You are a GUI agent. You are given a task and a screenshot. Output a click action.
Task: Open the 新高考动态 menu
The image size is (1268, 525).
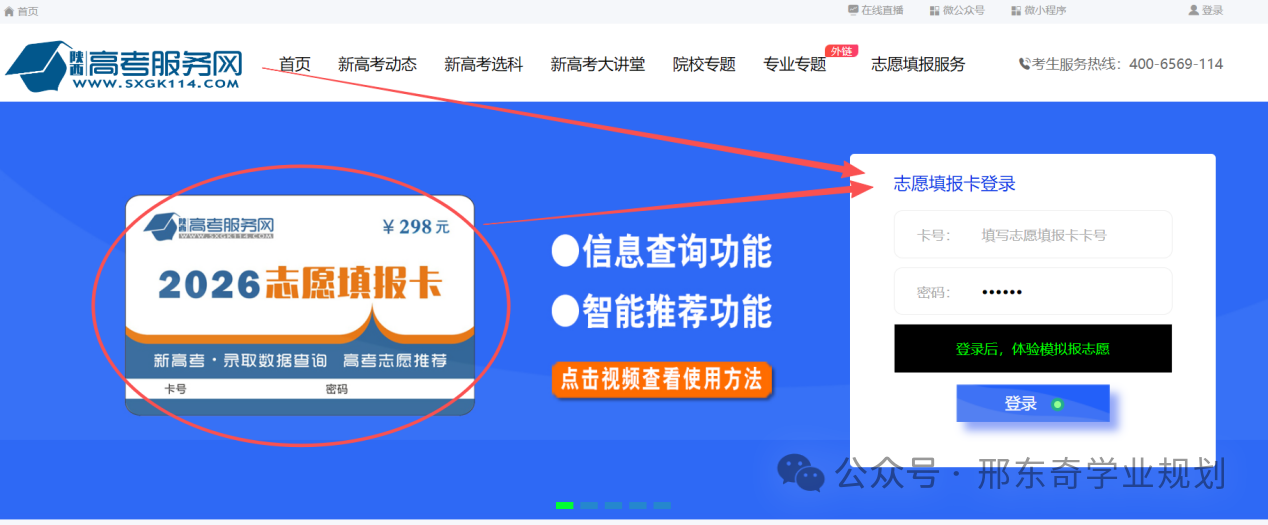(x=377, y=64)
